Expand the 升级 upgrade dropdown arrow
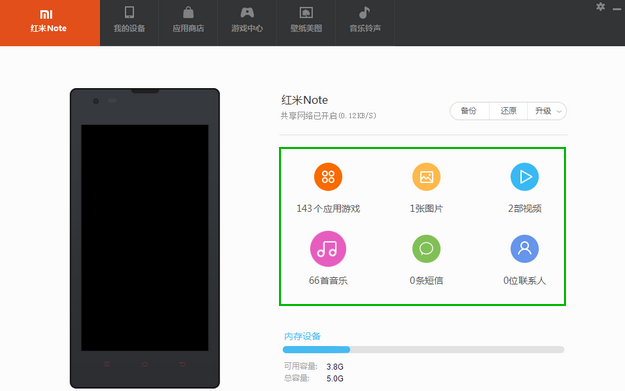625x391 pixels. (x=559, y=112)
